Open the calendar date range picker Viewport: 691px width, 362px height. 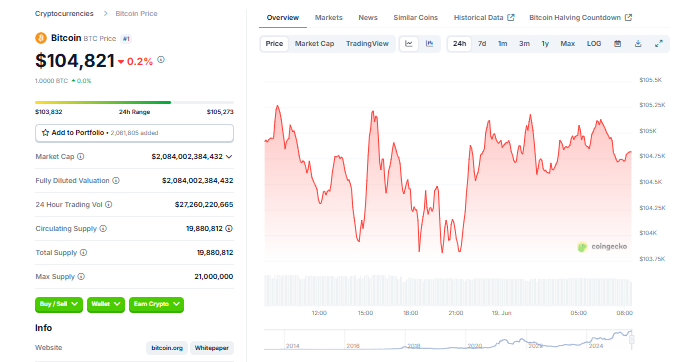point(617,44)
